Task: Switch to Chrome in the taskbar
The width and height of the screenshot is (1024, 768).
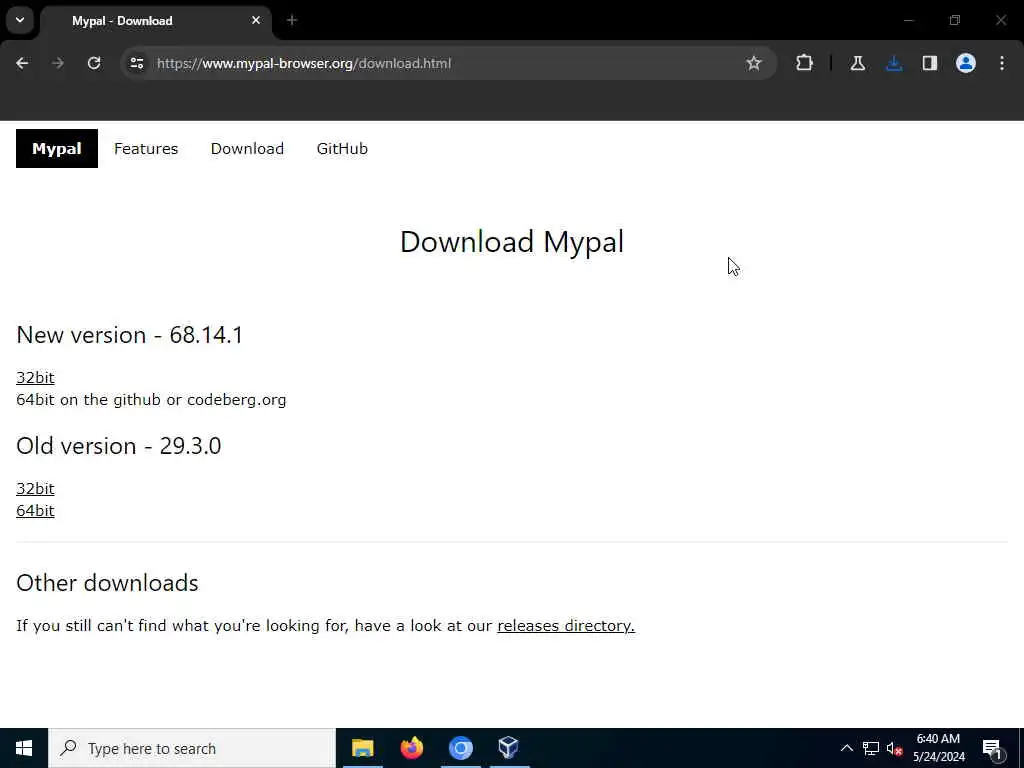Action: coord(460,748)
